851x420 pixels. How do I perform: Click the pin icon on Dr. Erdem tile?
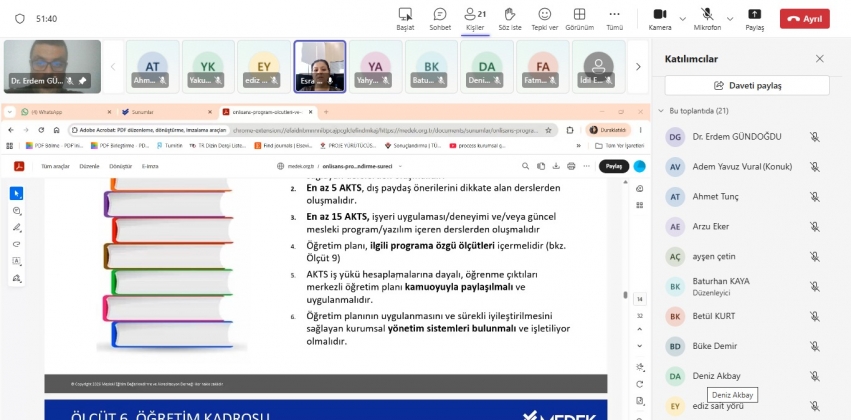tap(82, 81)
